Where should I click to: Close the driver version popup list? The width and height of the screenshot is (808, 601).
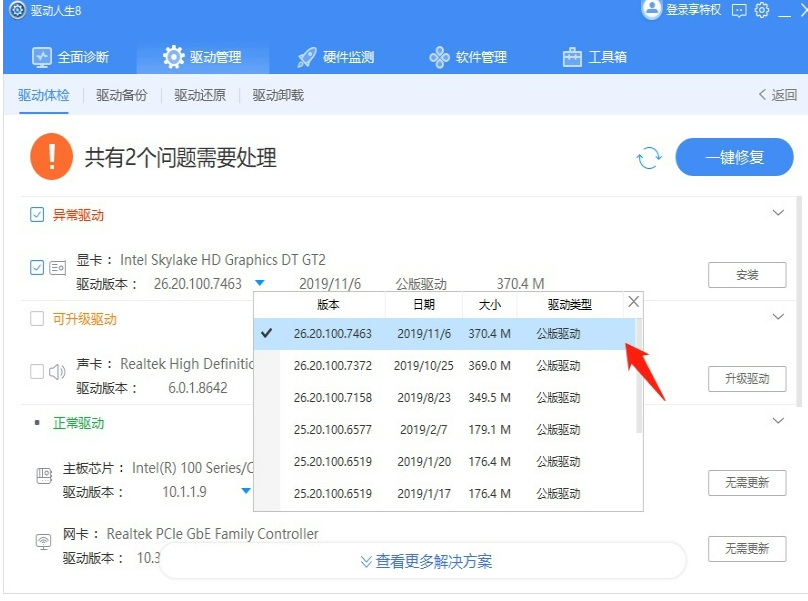(633, 302)
